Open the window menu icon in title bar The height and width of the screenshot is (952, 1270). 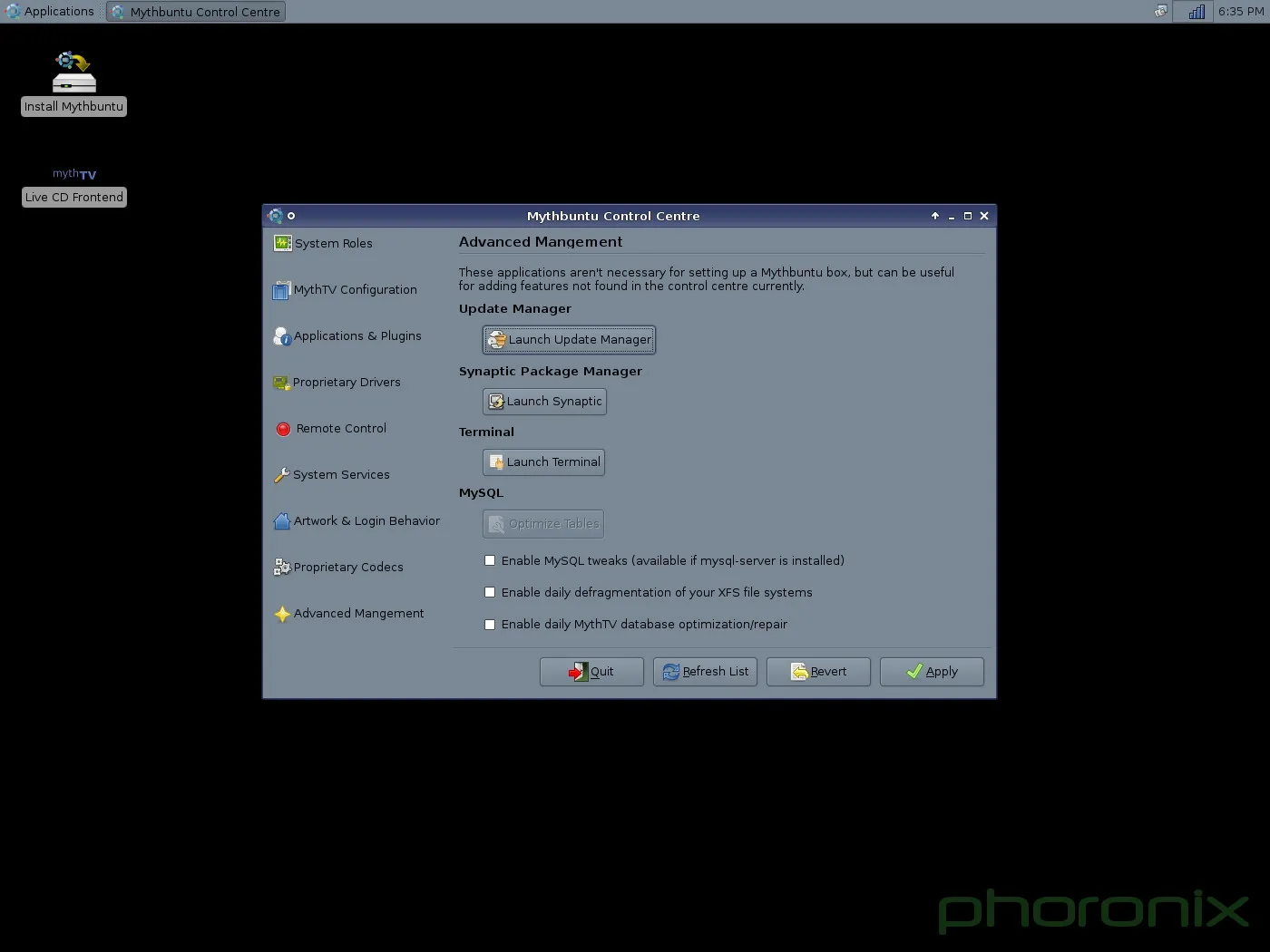pyautogui.click(x=276, y=216)
